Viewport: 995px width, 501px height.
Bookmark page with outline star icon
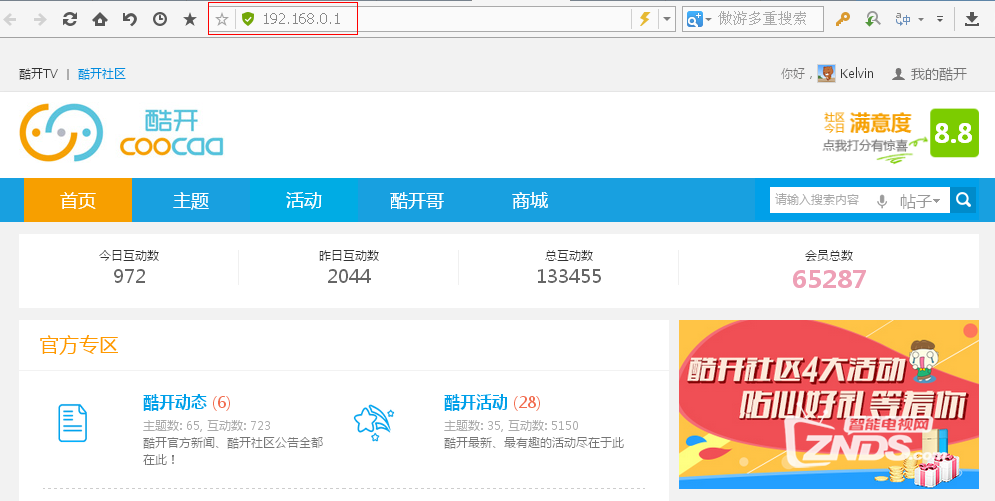(221, 20)
